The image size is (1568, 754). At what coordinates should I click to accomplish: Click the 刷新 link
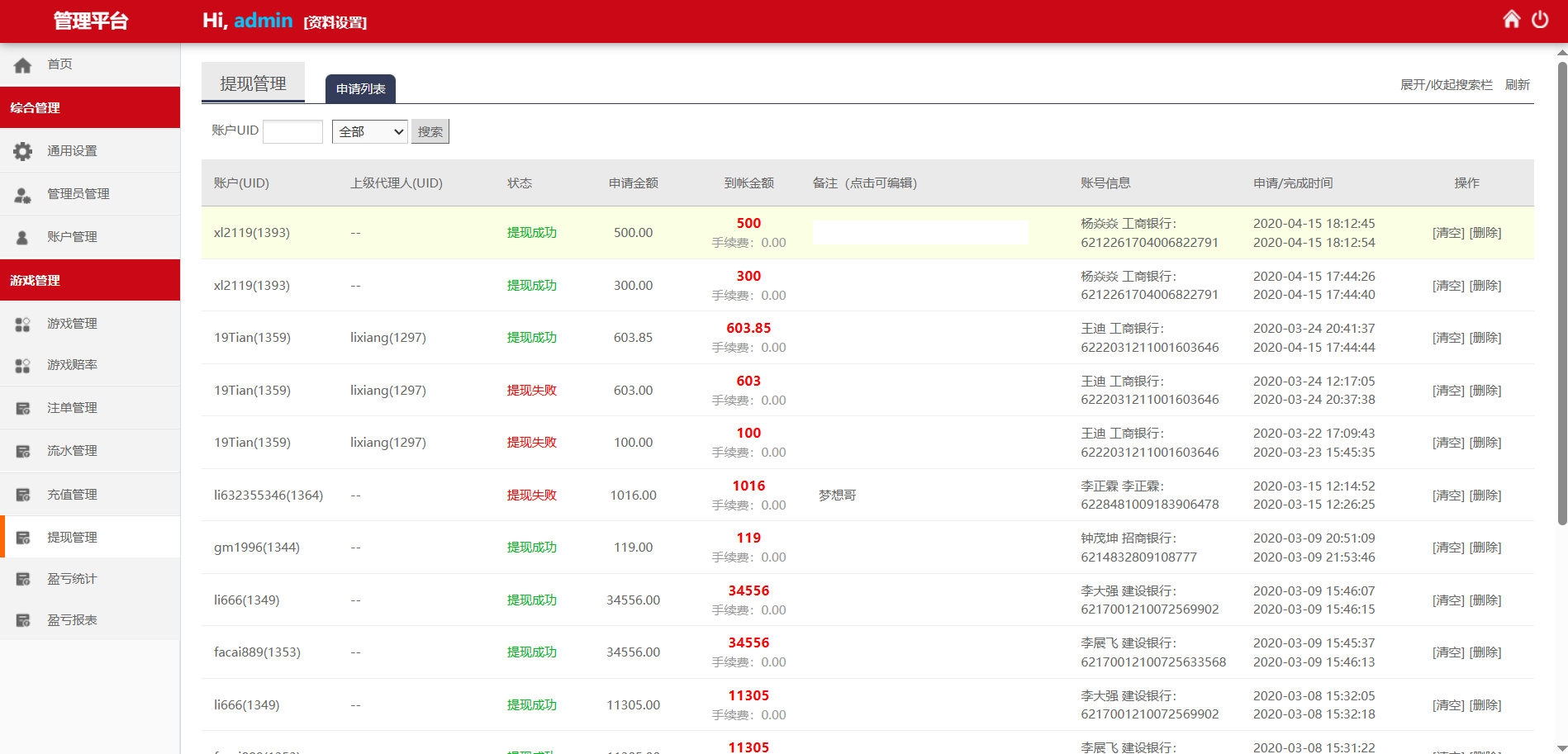(x=1518, y=85)
